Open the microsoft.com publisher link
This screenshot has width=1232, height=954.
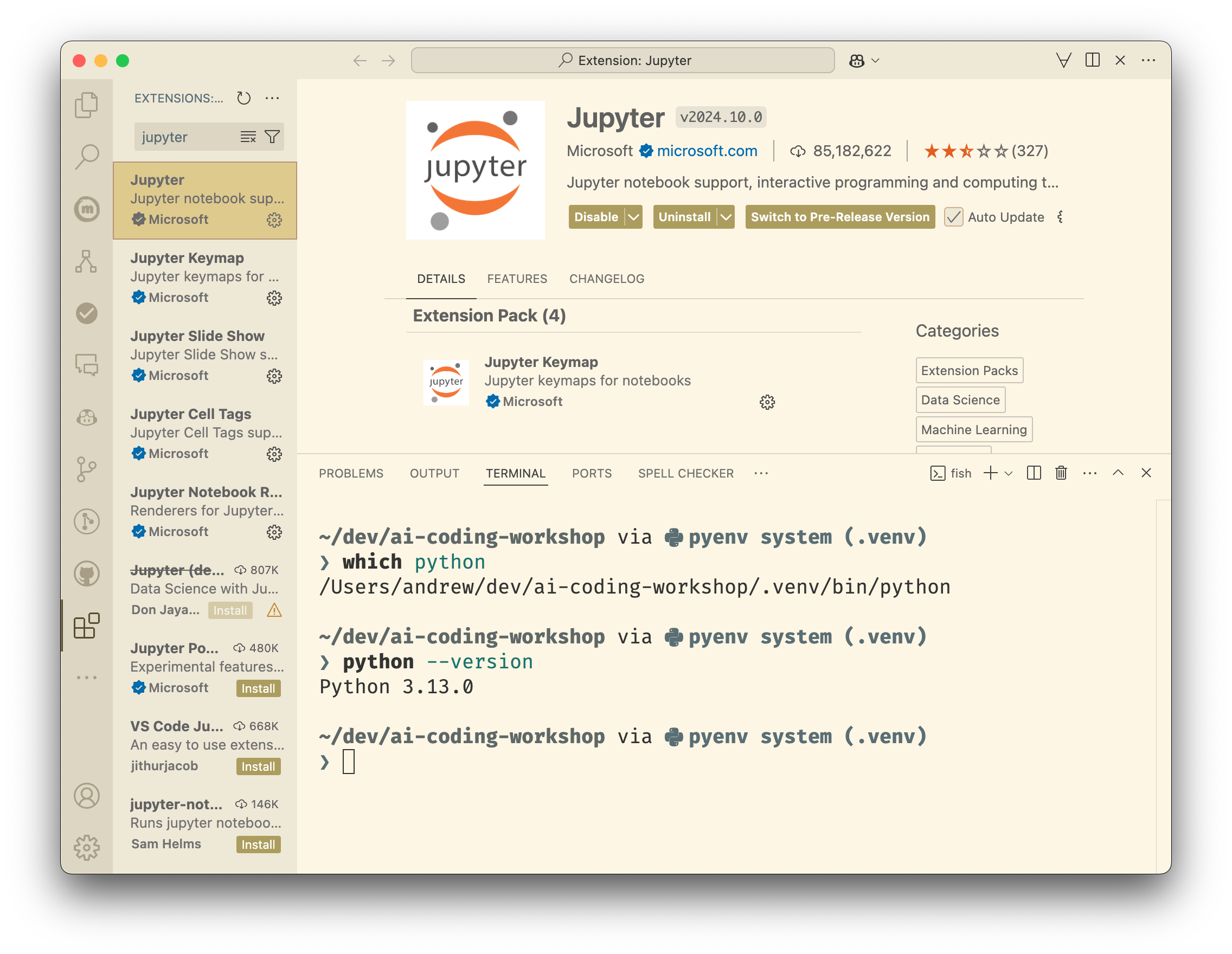click(x=707, y=151)
